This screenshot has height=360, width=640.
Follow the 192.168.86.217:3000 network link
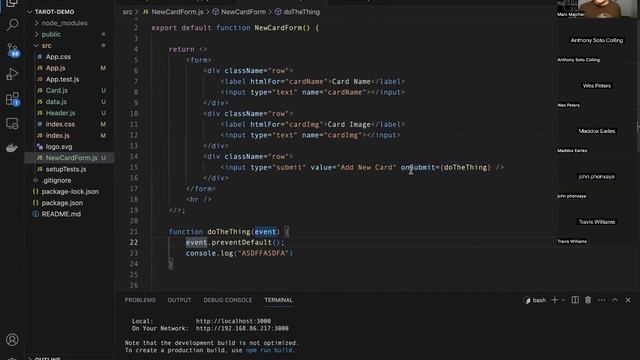[242, 329]
